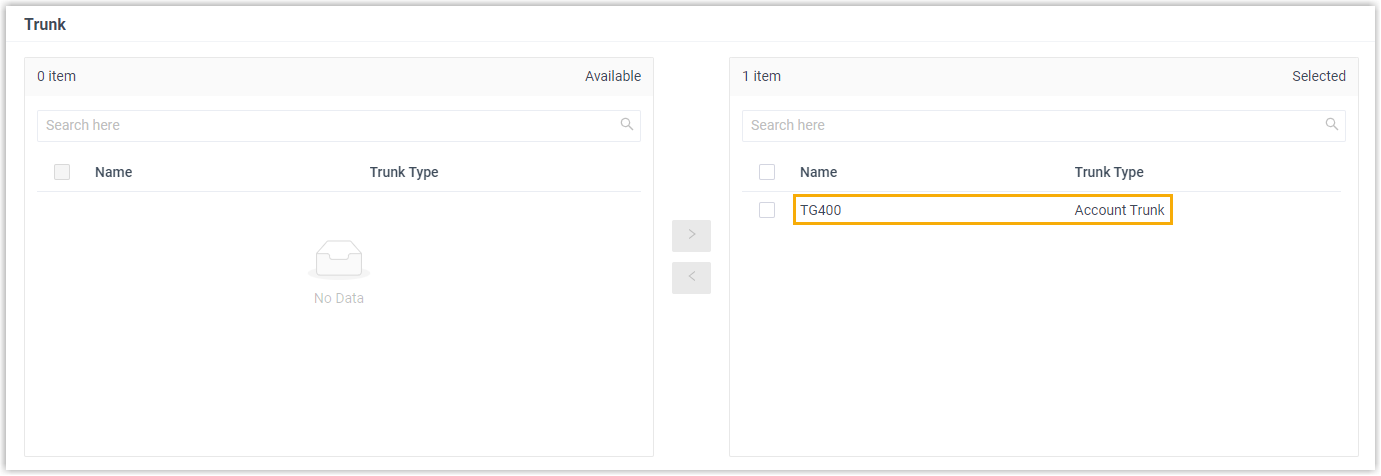Image resolution: width=1381 pixels, height=476 pixels.
Task: Focus the Selected panel search field
Action: (x=1044, y=125)
